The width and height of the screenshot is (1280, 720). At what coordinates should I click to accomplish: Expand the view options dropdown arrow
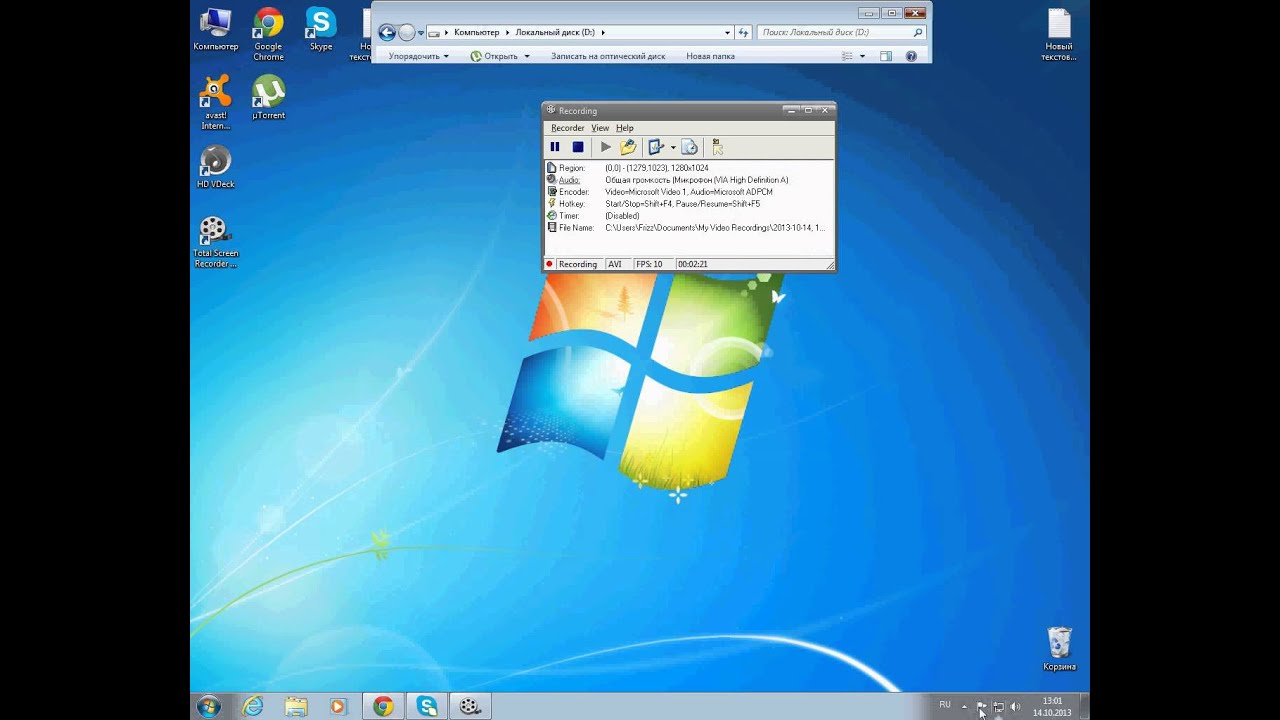coord(862,56)
